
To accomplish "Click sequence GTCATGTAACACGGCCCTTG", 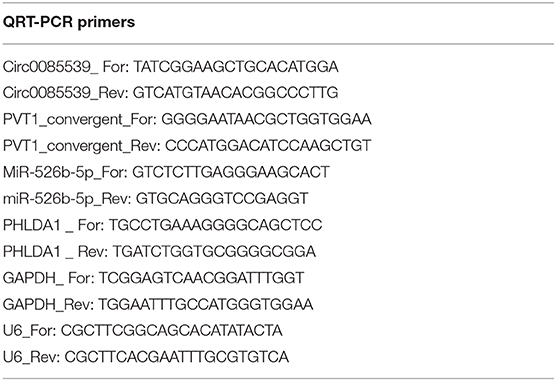I will 235,93.
